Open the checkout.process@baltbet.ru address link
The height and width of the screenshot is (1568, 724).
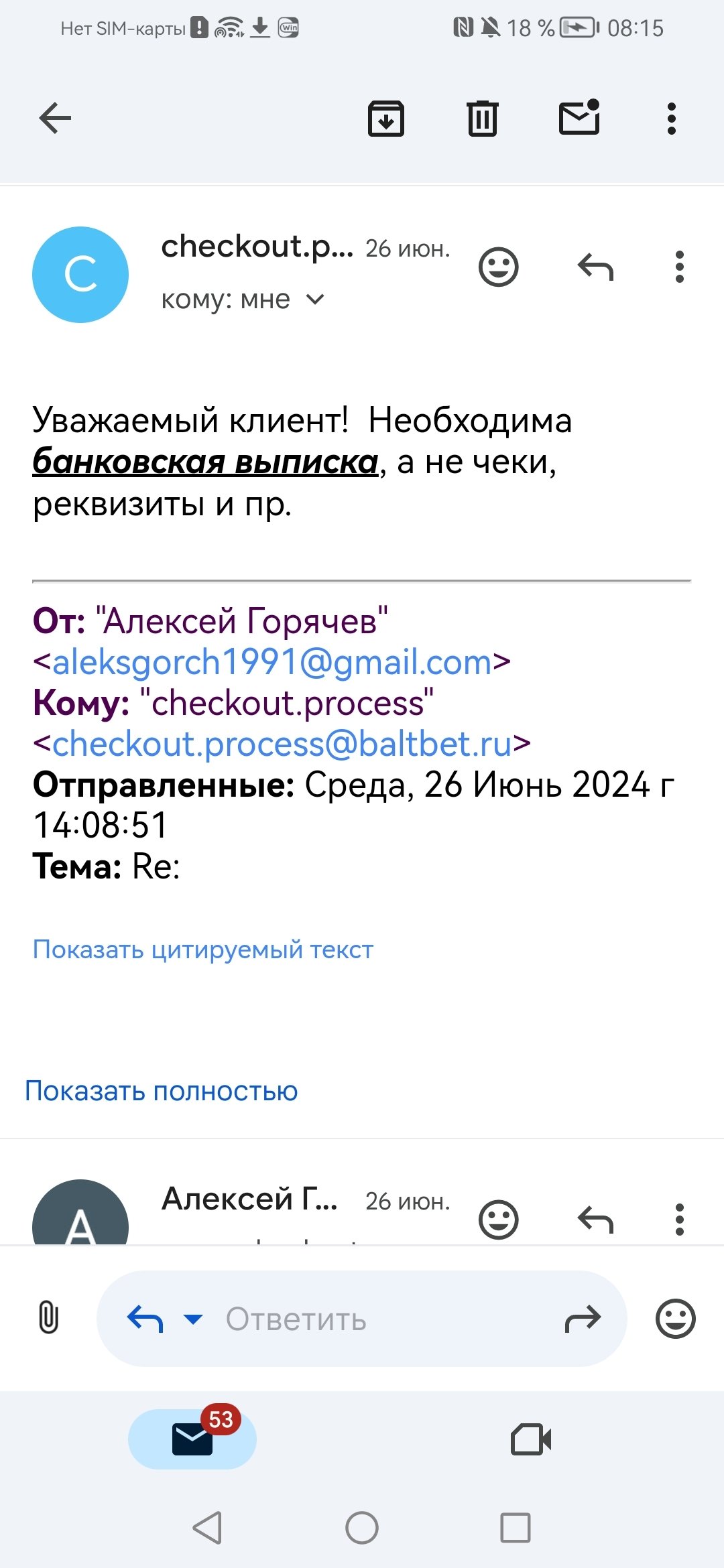[x=282, y=744]
